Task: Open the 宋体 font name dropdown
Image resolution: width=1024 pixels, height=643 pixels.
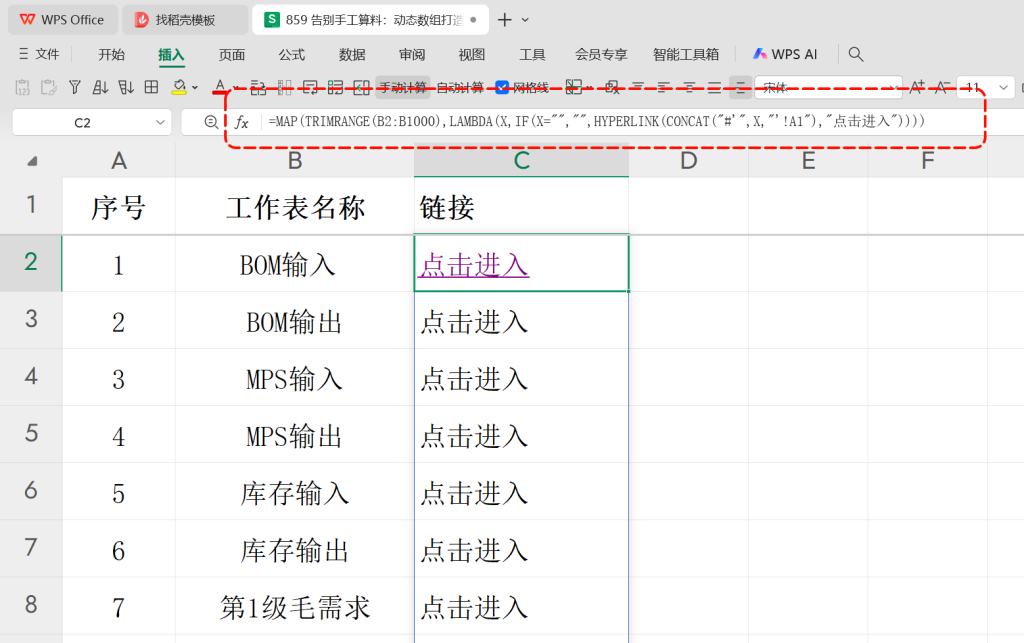Action: pyautogui.click(x=893, y=87)
